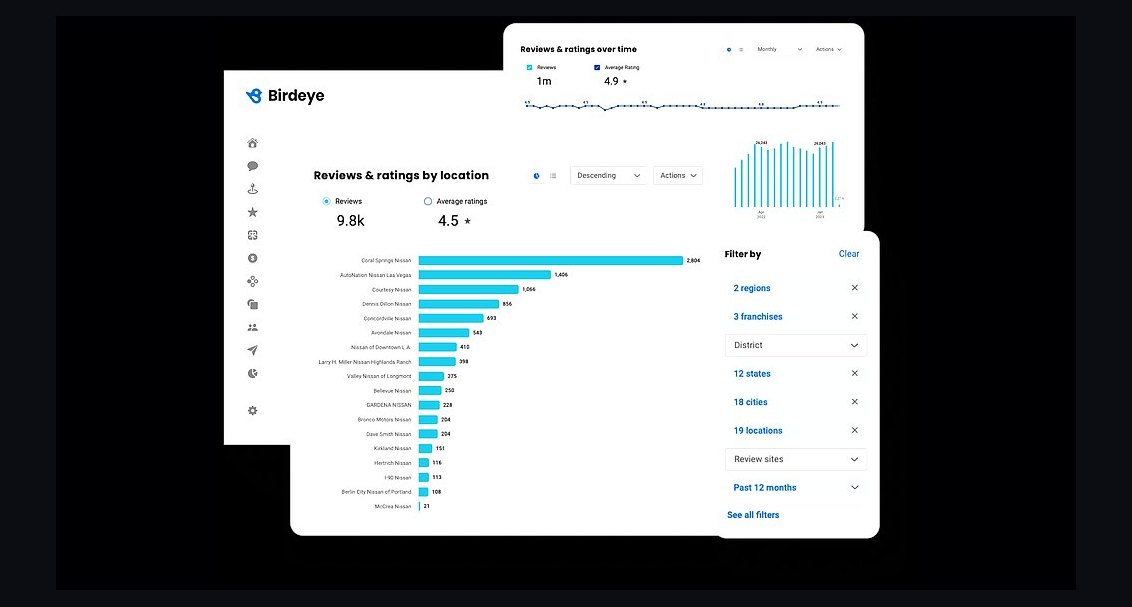
Task: Select the Average ratings radio button
Action: 428,201
